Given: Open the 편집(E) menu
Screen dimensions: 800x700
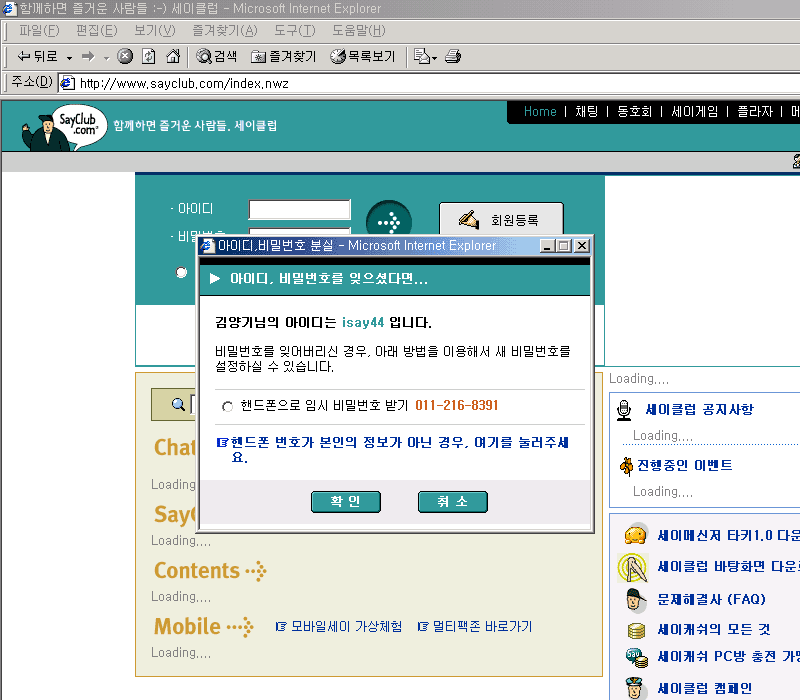Looking at the screenshot, I should 96,31.
